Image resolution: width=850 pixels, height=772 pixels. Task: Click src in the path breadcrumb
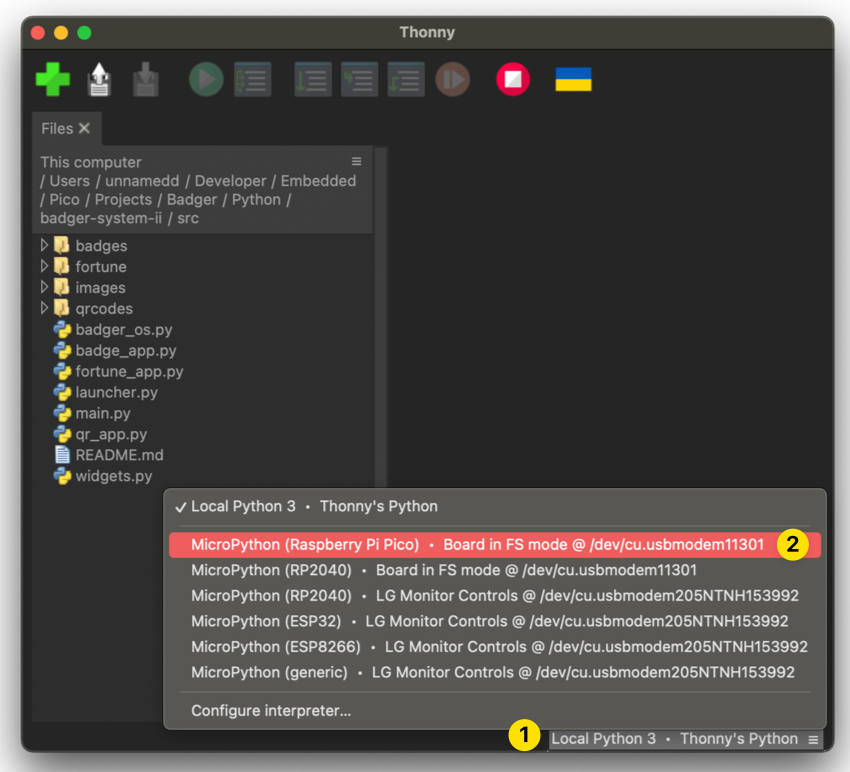coord(188,218)
